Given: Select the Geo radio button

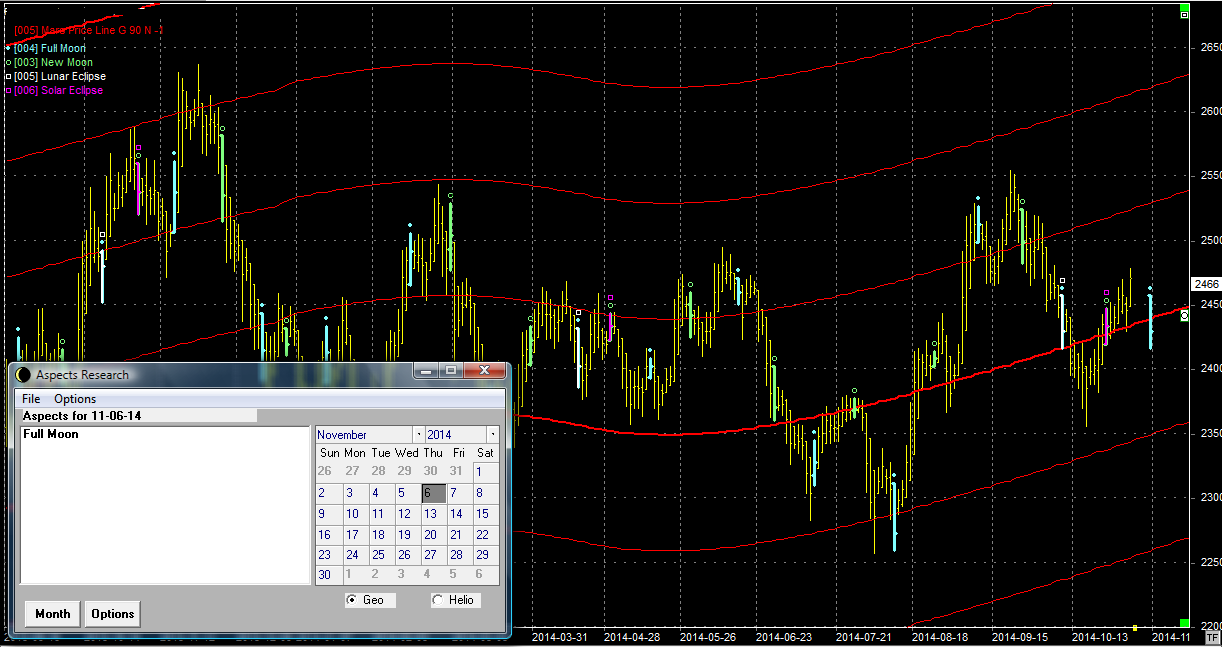Looking at the screenshot, I should click(351, 600).
